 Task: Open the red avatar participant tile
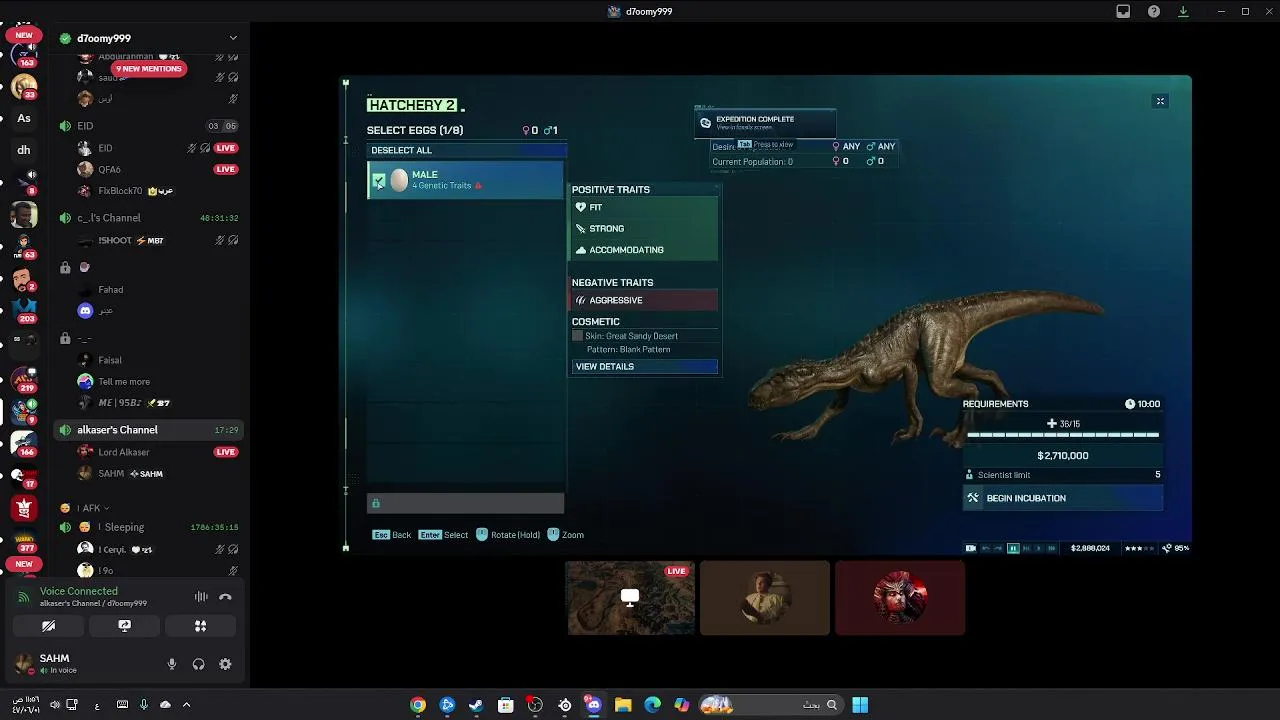click(x=900, y=597)
